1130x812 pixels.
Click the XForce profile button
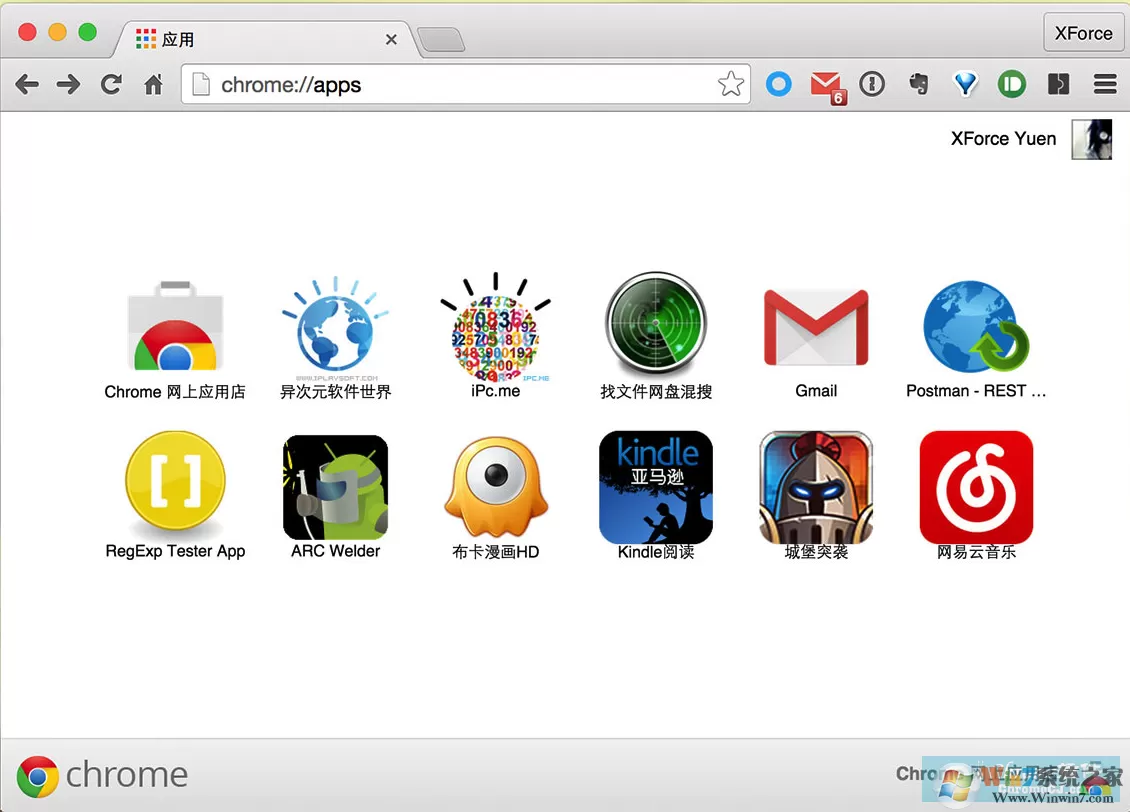tap(1083, 33)
